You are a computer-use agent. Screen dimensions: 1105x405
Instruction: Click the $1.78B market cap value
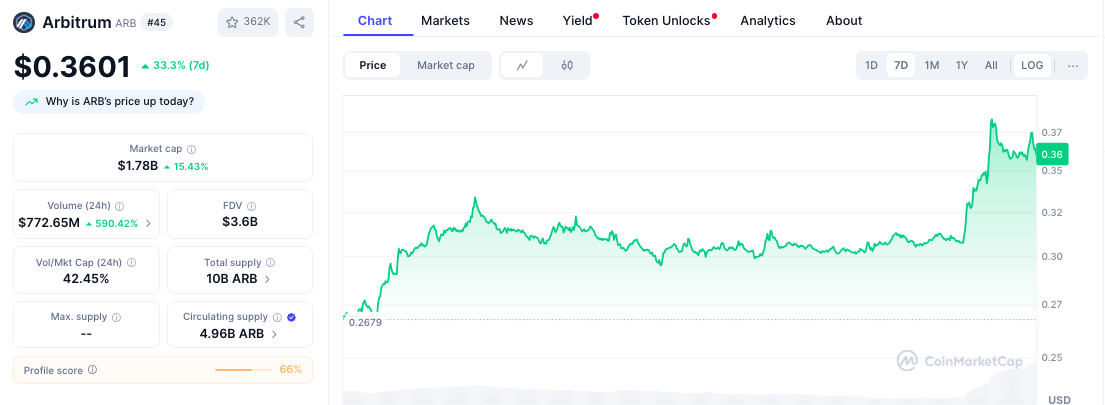(137, 166)
